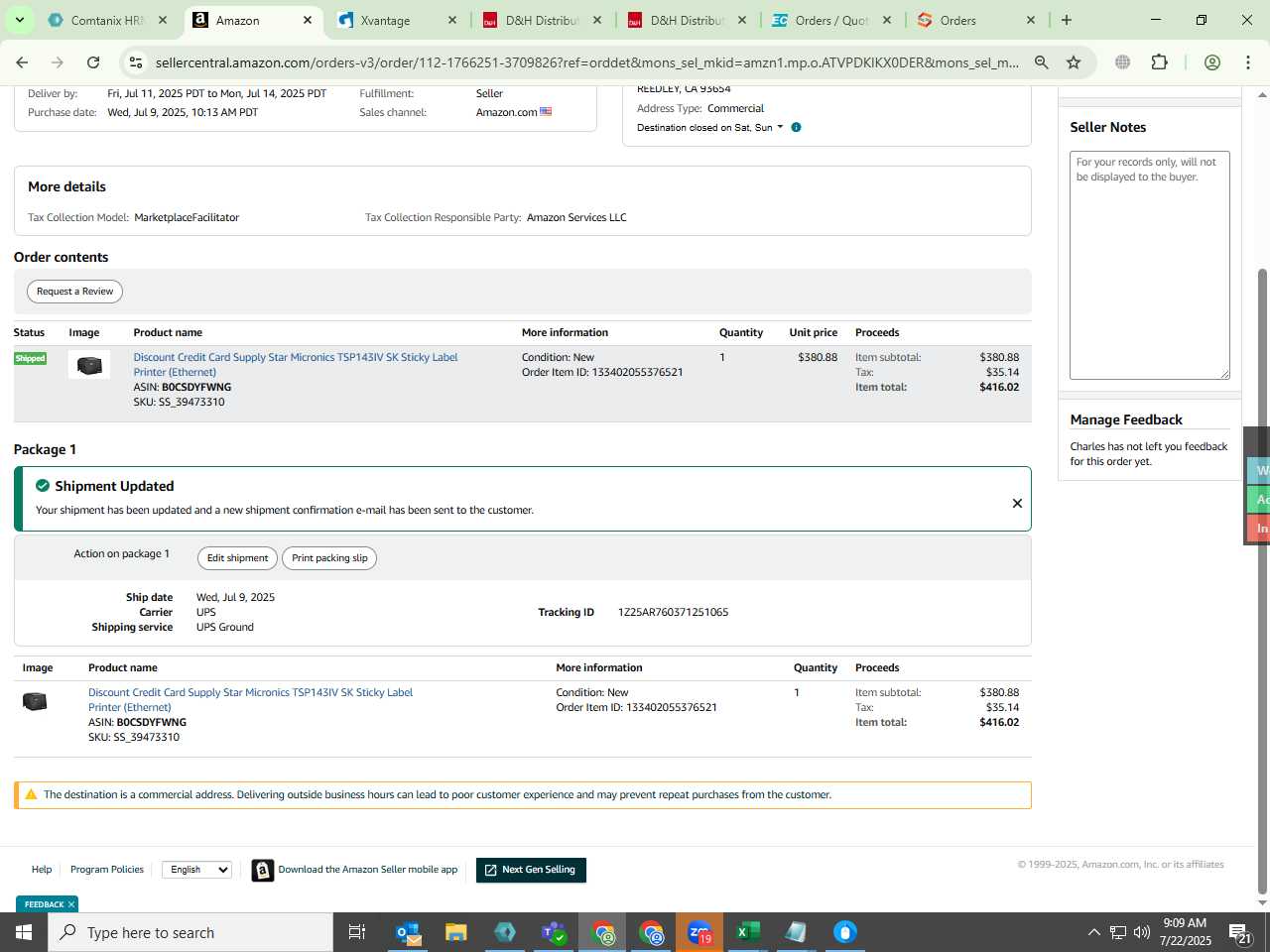This screenshot has height=952, width=1270.
Task: Open product thumbnail in Order contents row
Action: pyautogui.click(x=89, y=365)
